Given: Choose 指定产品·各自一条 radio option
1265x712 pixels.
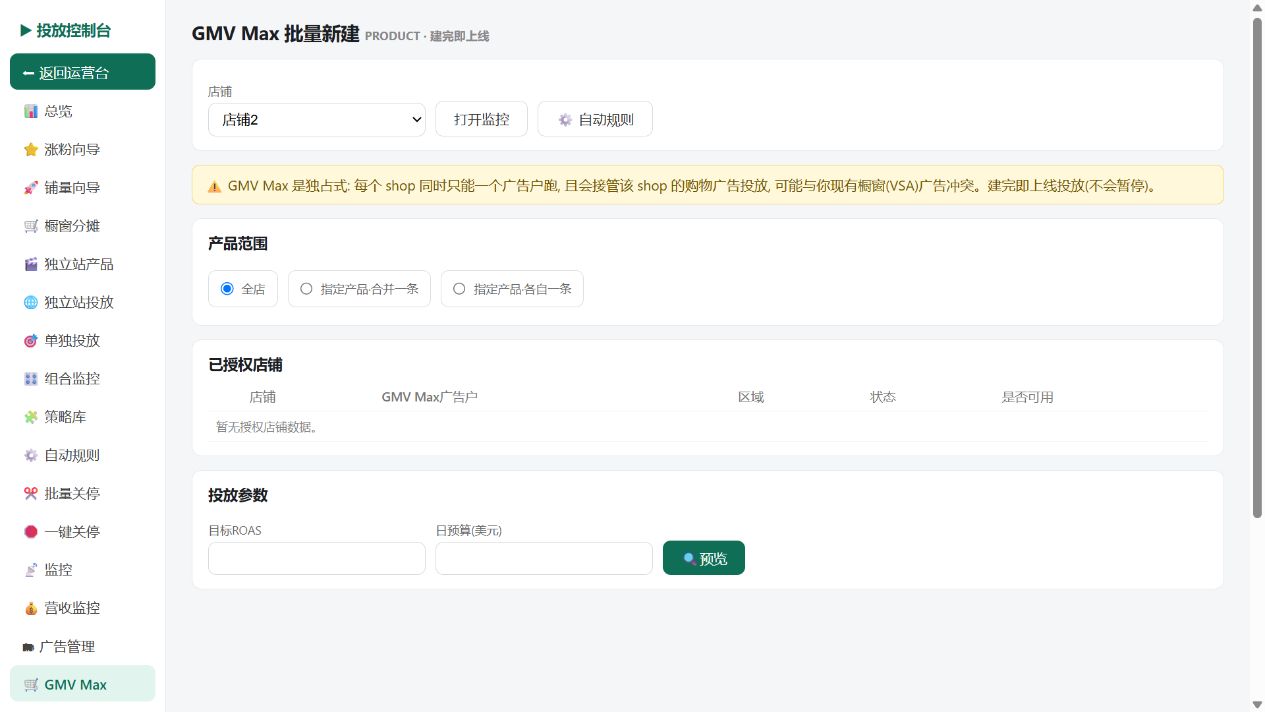Looking at the screenshot, I should (x=512, y=289).
